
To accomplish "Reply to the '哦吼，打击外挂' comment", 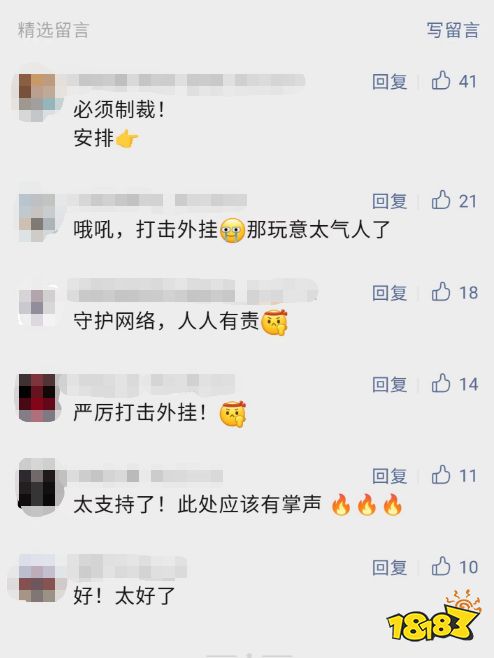I will (389, 201).
